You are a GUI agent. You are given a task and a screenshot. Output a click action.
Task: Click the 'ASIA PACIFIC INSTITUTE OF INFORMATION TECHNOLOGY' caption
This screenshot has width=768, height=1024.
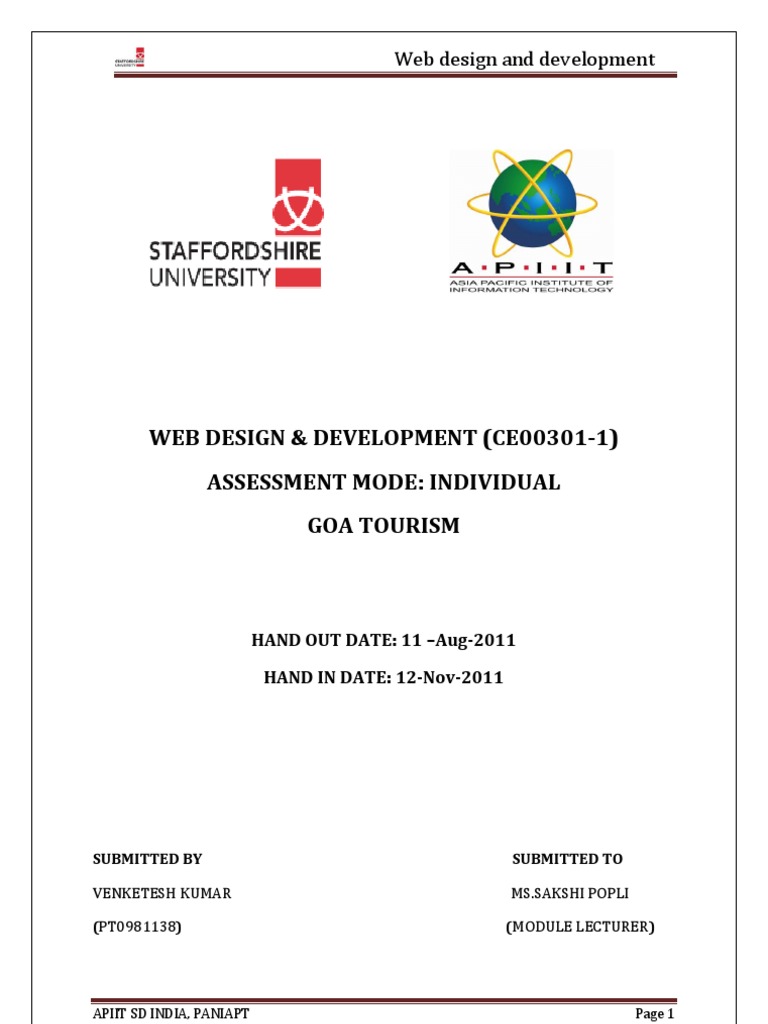(x=531, y=286)
